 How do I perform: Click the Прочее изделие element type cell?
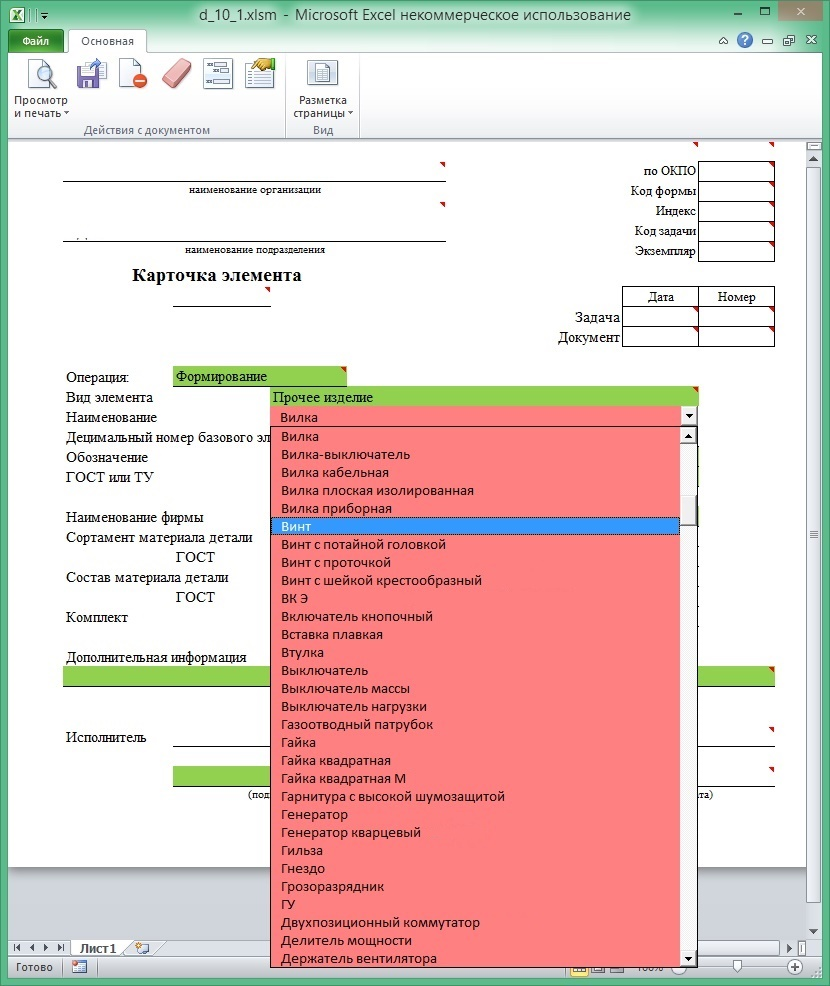pyautogui.click(x=484, y=396)
